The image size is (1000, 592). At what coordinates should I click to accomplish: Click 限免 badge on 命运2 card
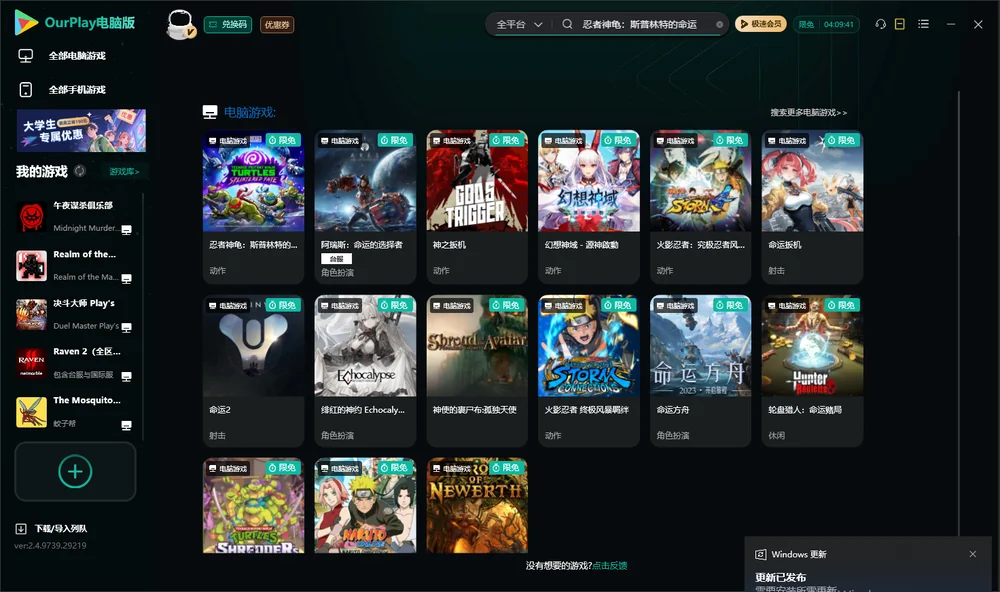(x=283, y=305)
